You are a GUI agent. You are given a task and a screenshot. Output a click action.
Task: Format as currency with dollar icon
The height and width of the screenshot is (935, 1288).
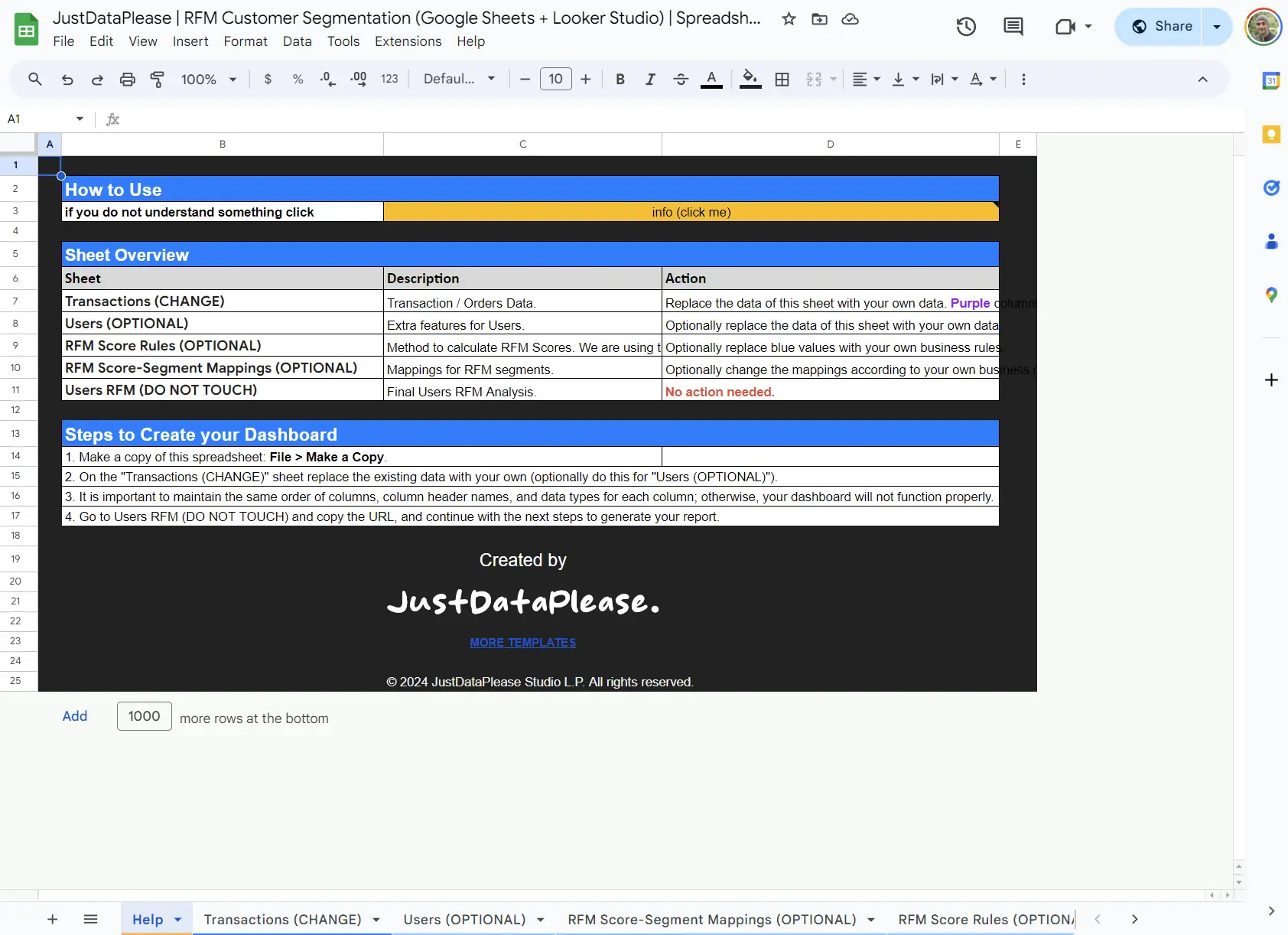(x=268, y=79)
